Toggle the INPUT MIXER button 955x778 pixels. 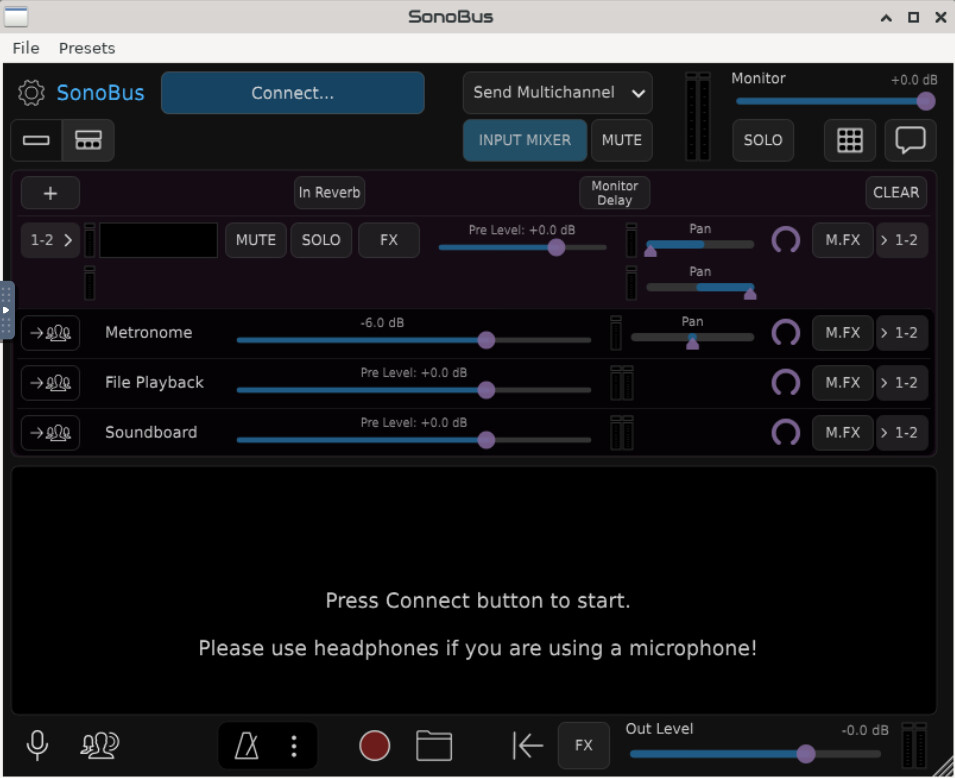pyautogui.click(x=524, y=141)
